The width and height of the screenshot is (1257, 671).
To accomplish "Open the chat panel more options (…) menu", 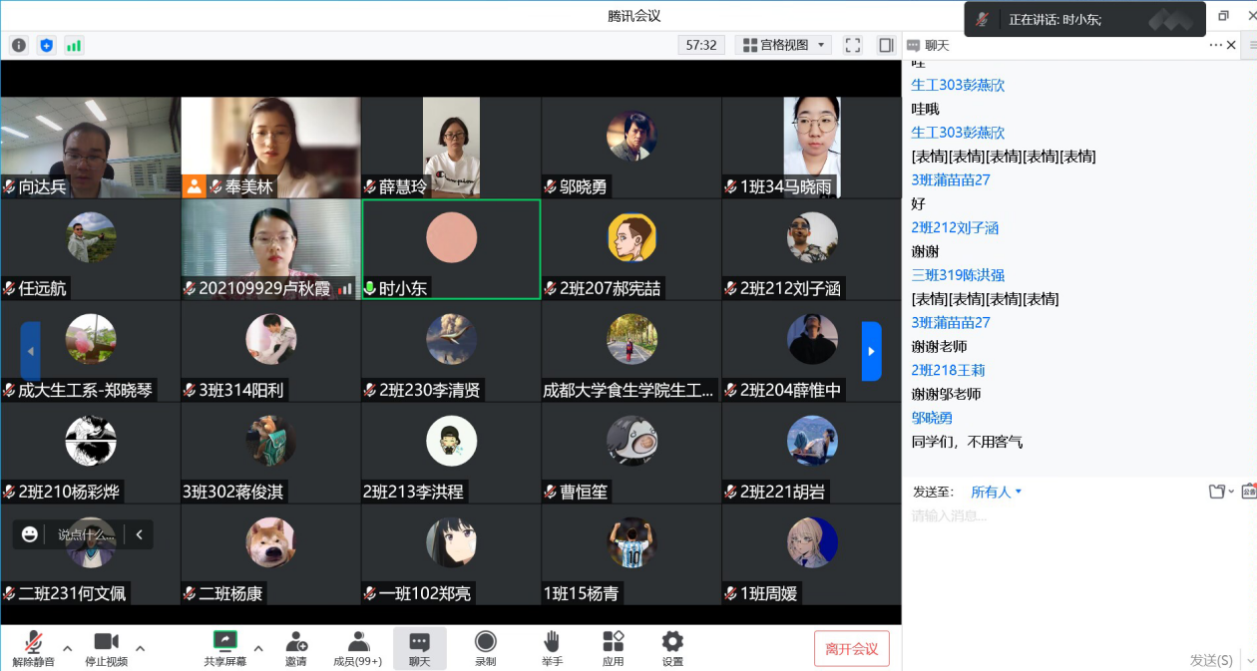I will point(1216,45).
